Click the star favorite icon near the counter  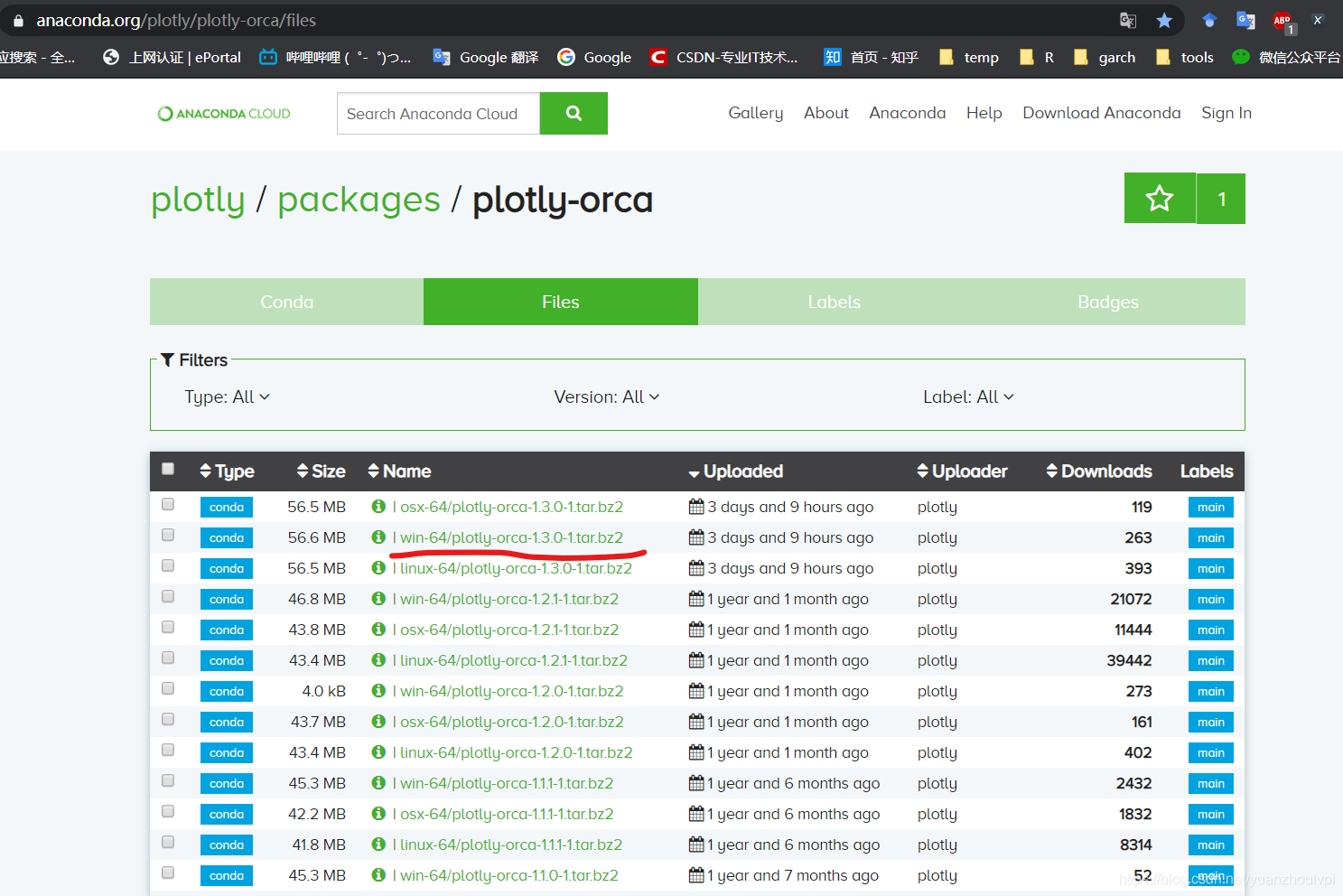pos(1160,198)
